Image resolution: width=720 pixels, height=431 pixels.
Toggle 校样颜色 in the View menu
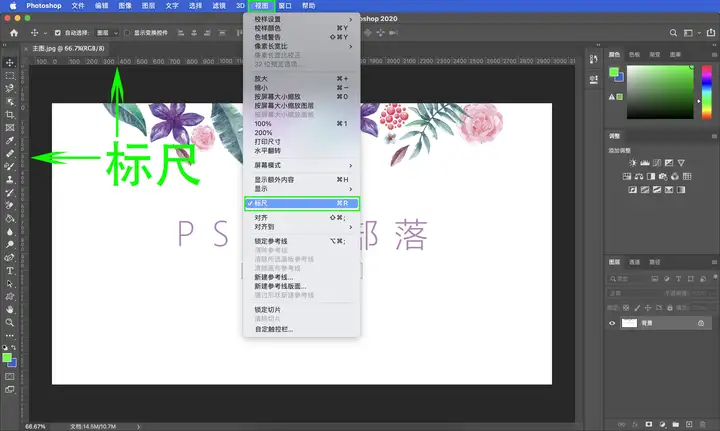click(302, 28)
